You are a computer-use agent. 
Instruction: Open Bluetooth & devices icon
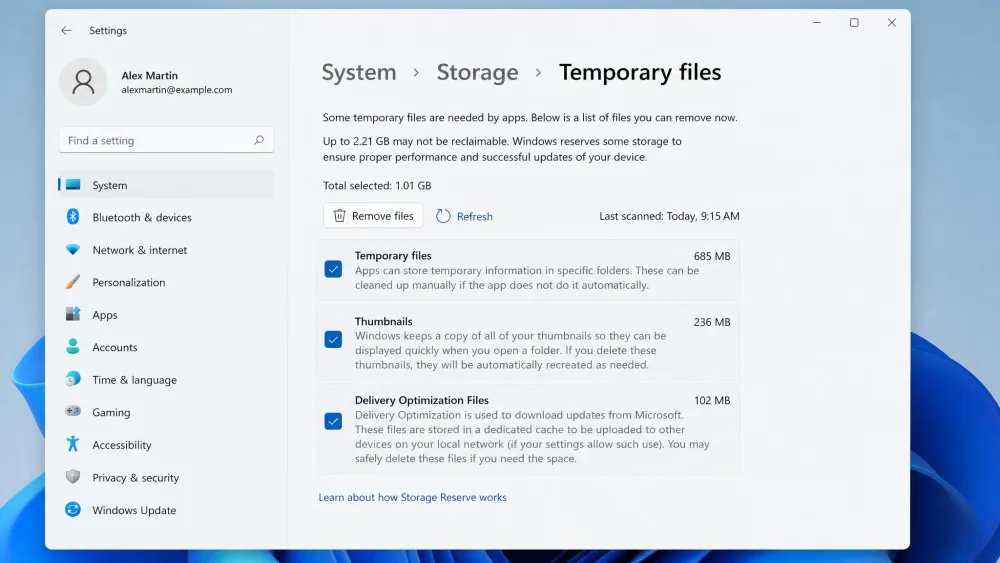(x=73, y=217)
